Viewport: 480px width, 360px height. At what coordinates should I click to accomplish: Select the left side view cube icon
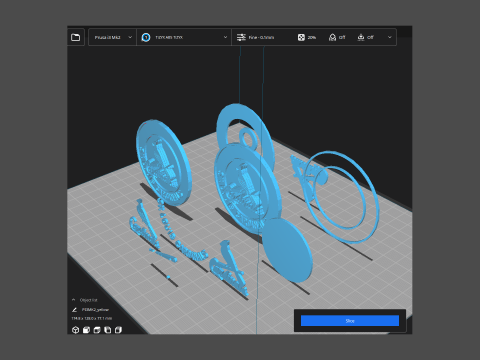(107, 330)
